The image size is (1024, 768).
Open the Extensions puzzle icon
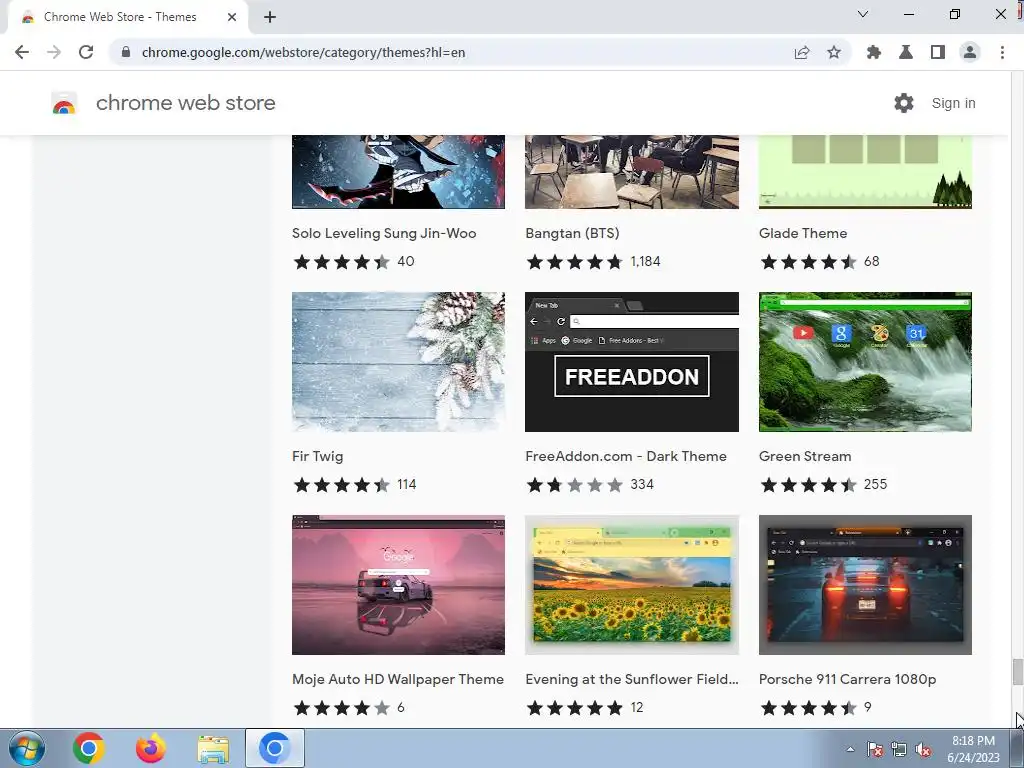(874, 52)
